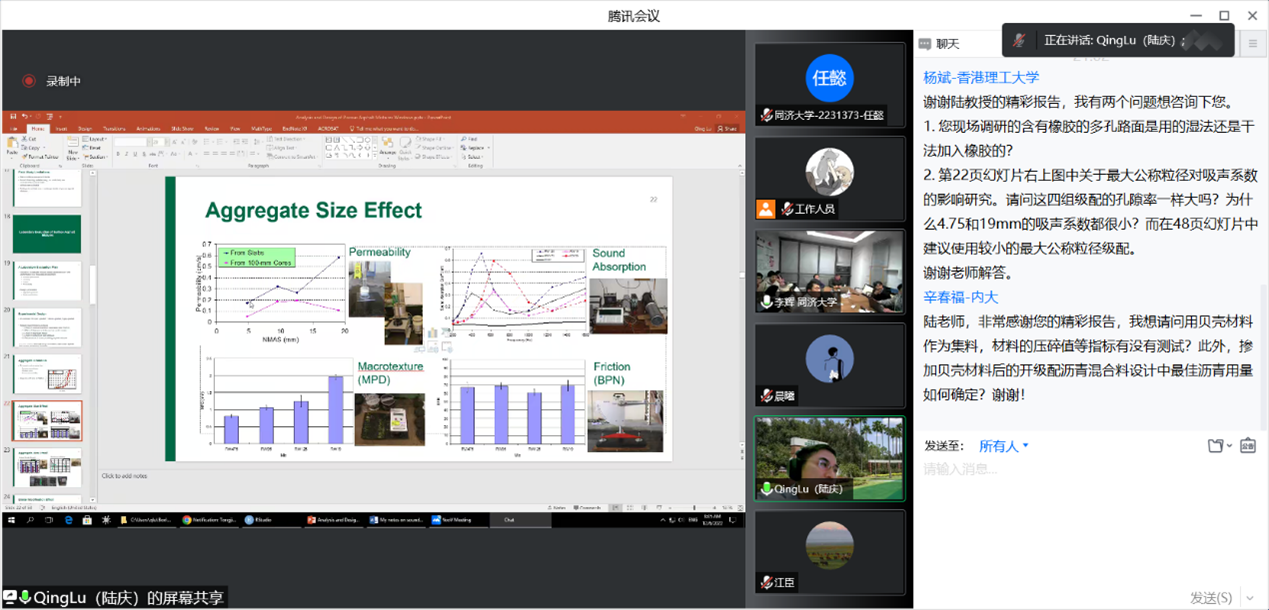This screenshot has height=610, width=1269.
Task: Click the muted mic icon beside 晨曦
Action: [x=766, y=396]
